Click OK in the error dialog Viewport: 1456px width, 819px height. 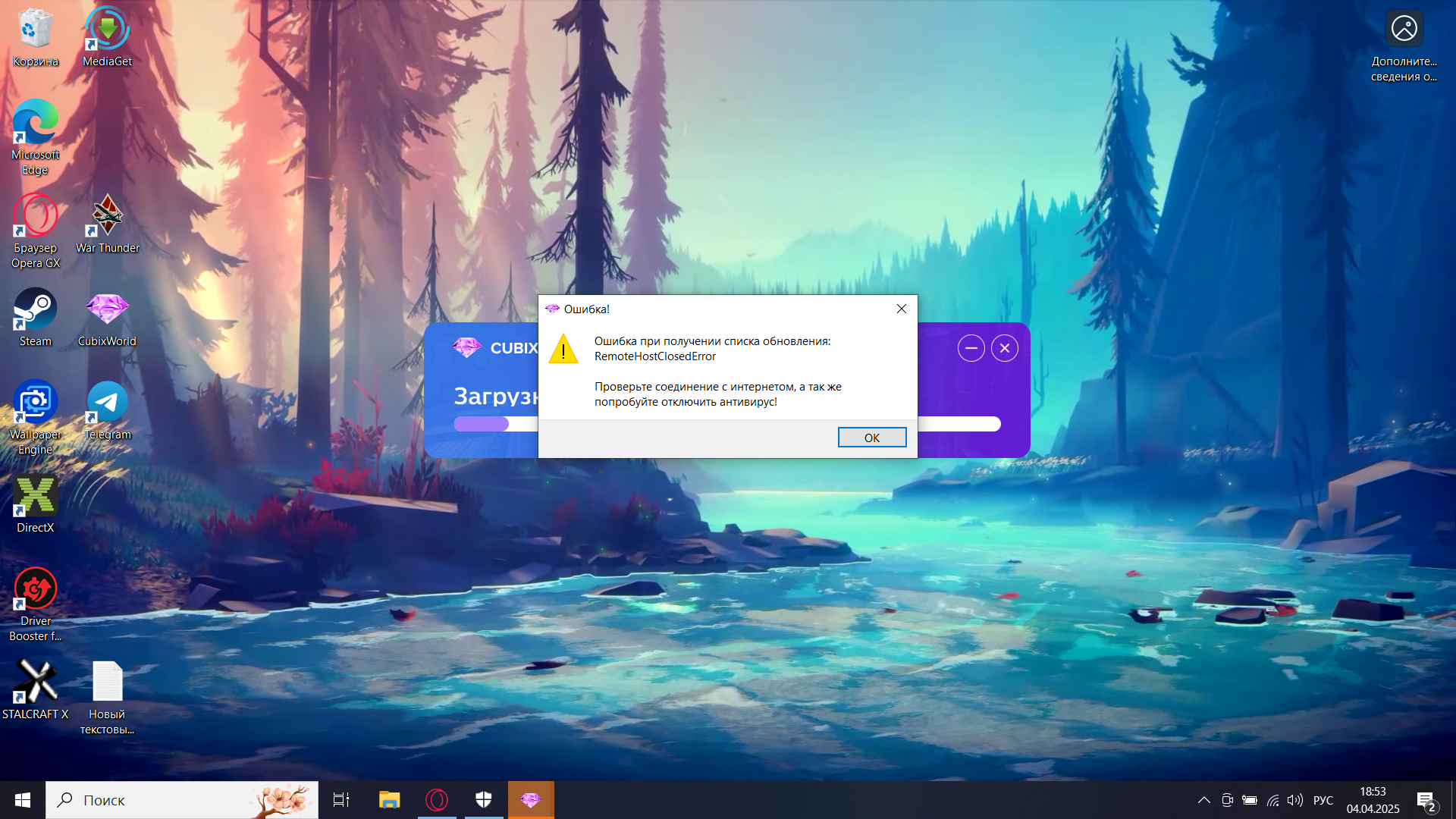click(x=871, y=438)
